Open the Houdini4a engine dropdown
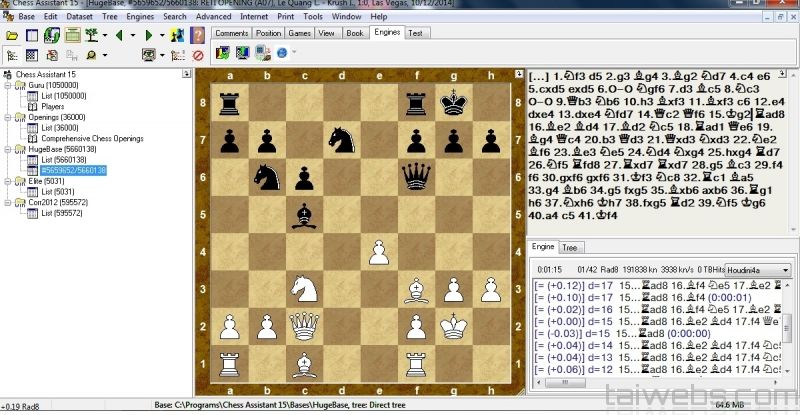 788,270
